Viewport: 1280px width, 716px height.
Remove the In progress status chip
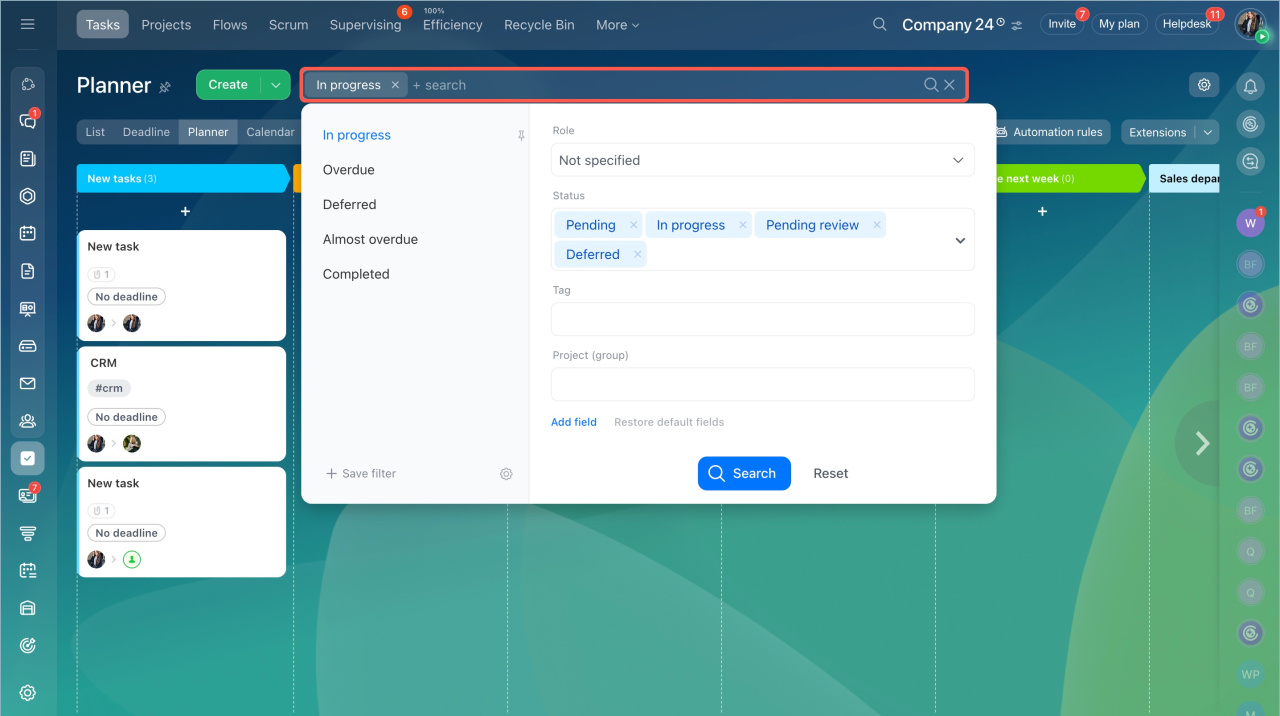tap(742, 225)
